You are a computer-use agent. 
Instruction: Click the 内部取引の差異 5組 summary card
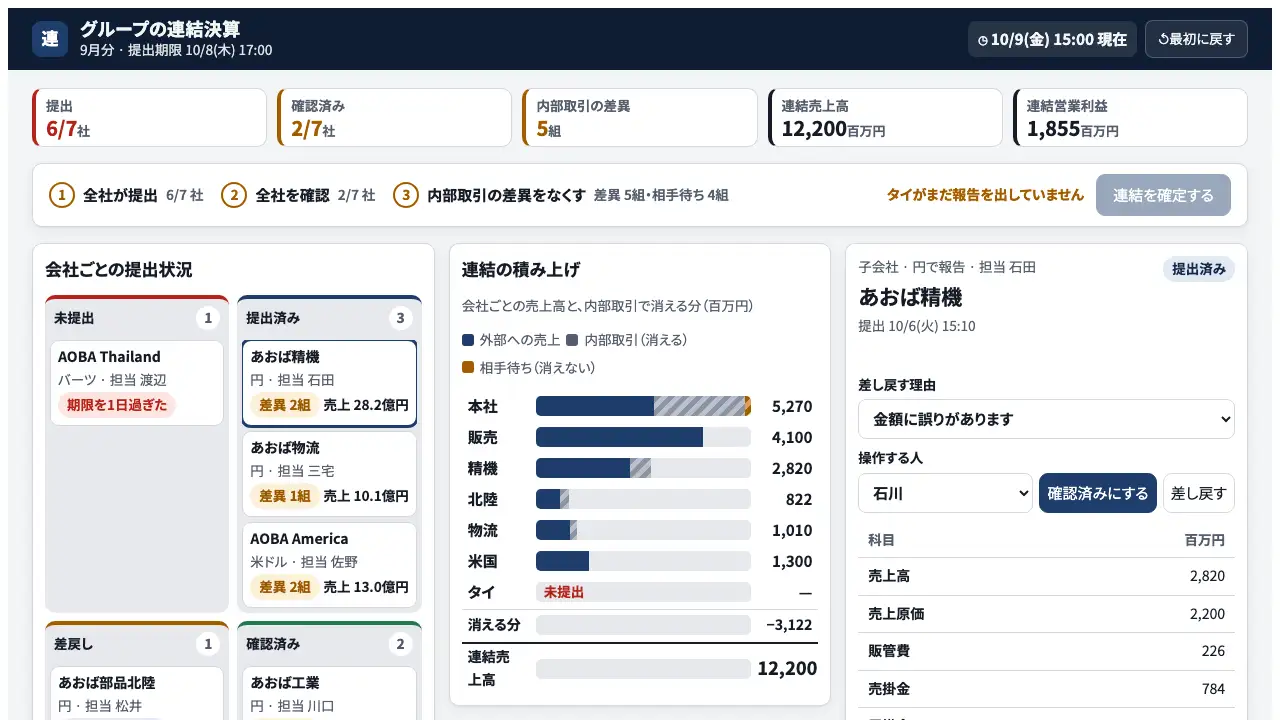640,118
